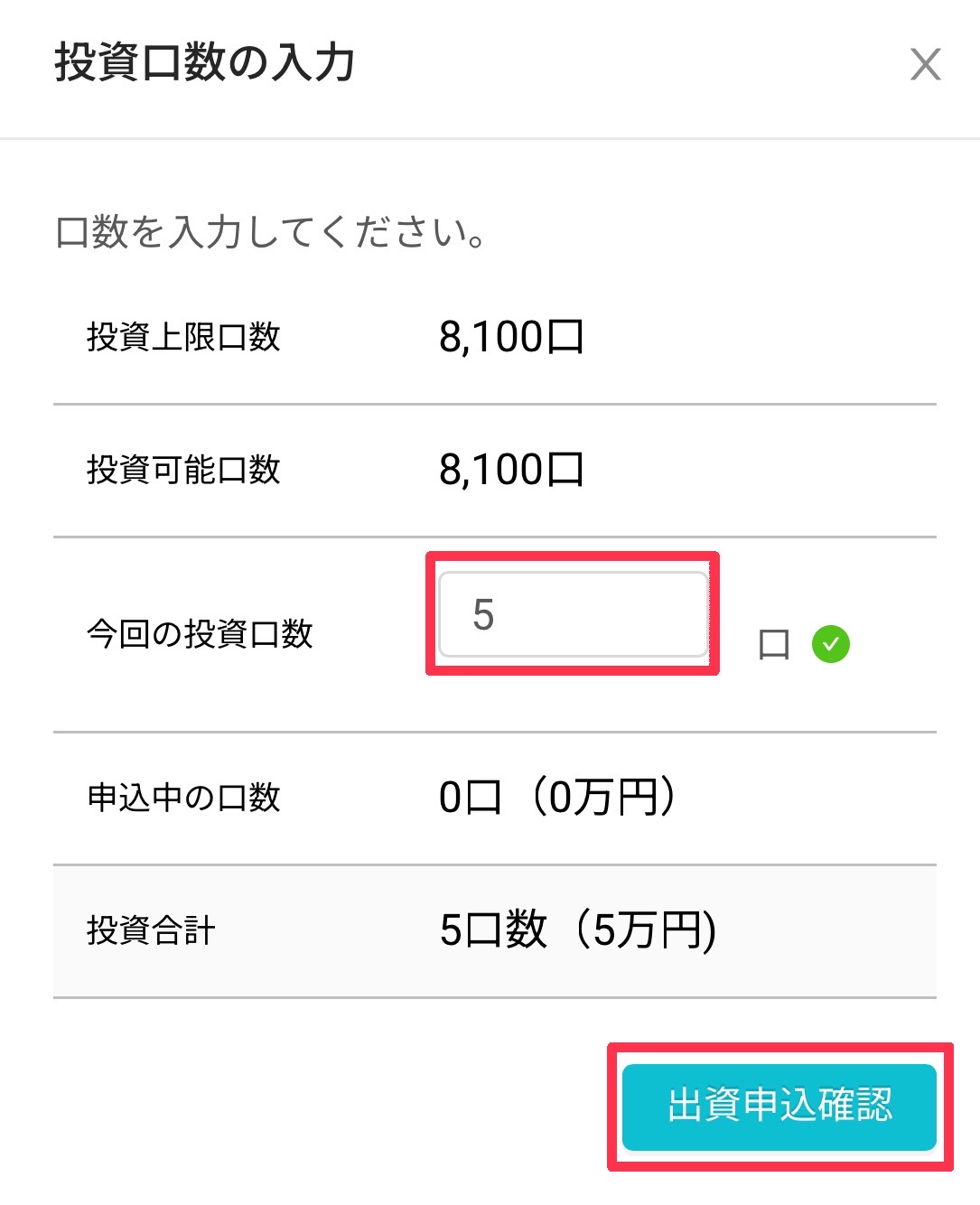Select the 申込中の口数 label

pyautogui.click(x=183, y=798)
